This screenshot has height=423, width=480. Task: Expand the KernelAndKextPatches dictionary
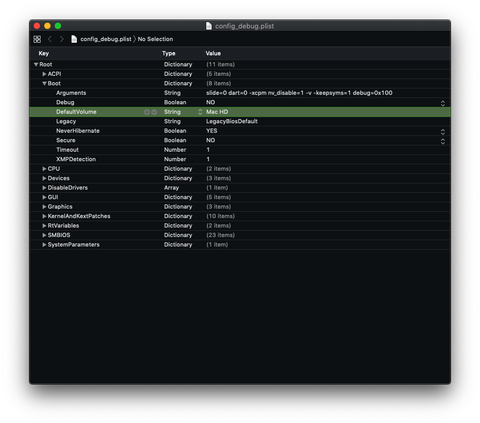coord(44,216)
